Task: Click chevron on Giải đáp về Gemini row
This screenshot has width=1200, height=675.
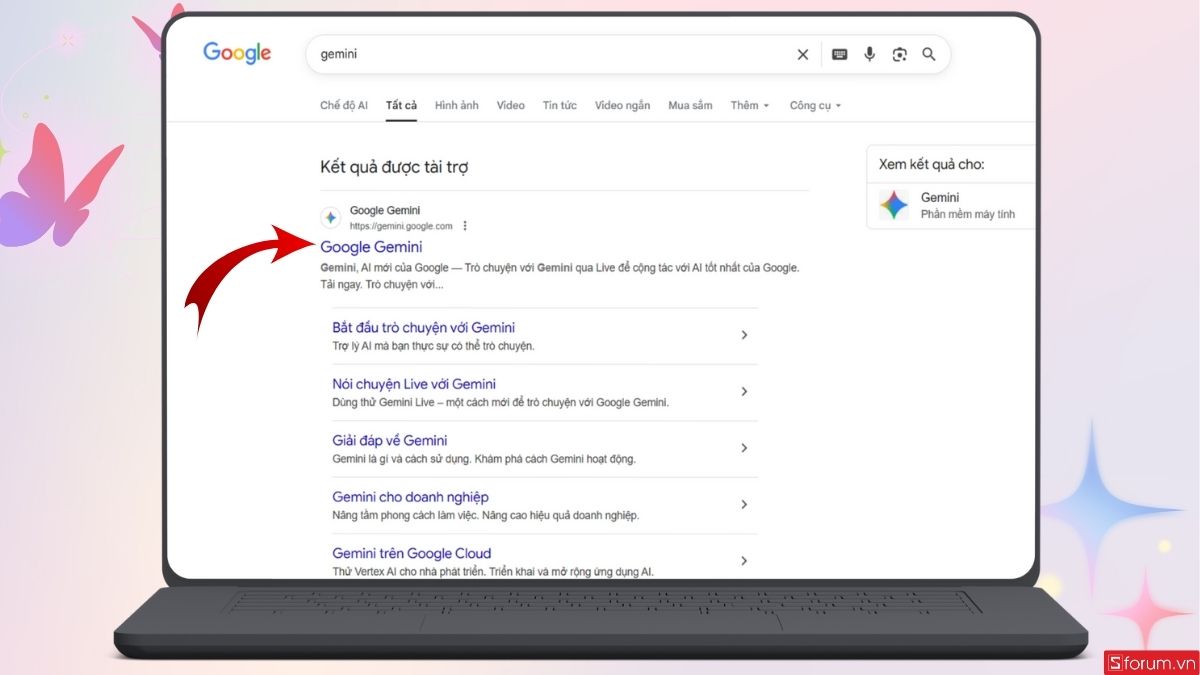Action: 744,448
